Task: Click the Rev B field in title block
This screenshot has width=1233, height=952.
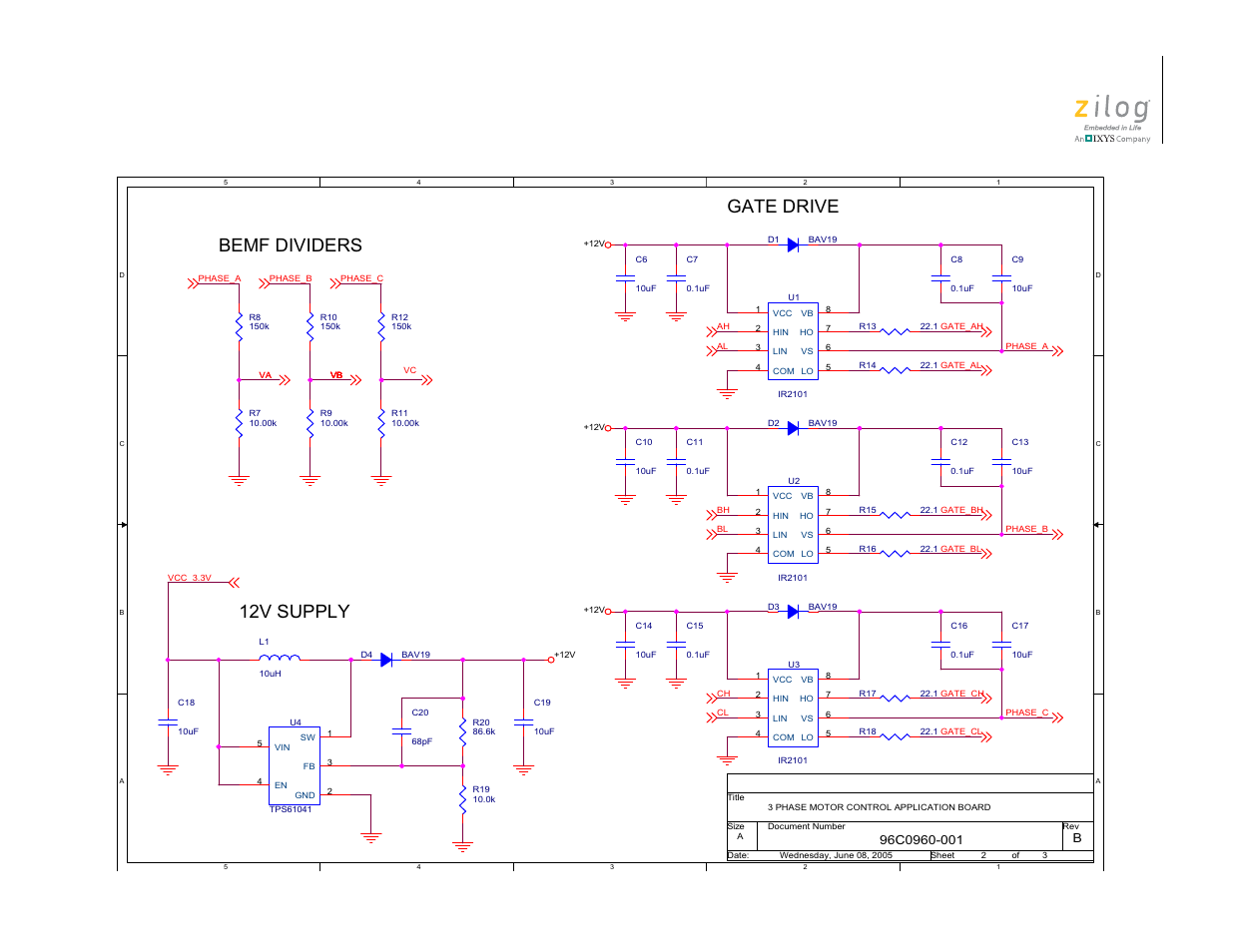Action: (x=1077, y=838)
